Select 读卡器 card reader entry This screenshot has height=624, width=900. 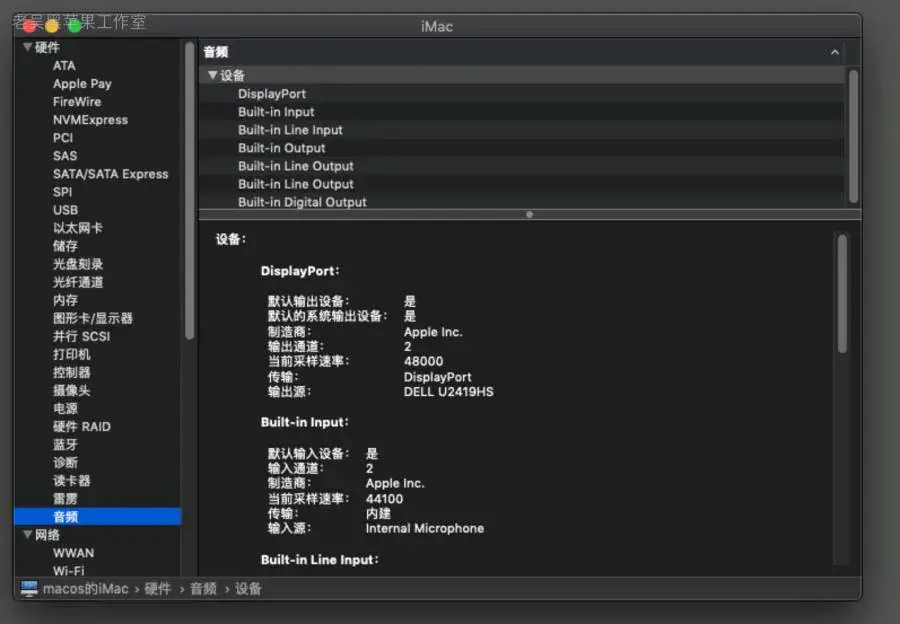click(x=72, y=480)
